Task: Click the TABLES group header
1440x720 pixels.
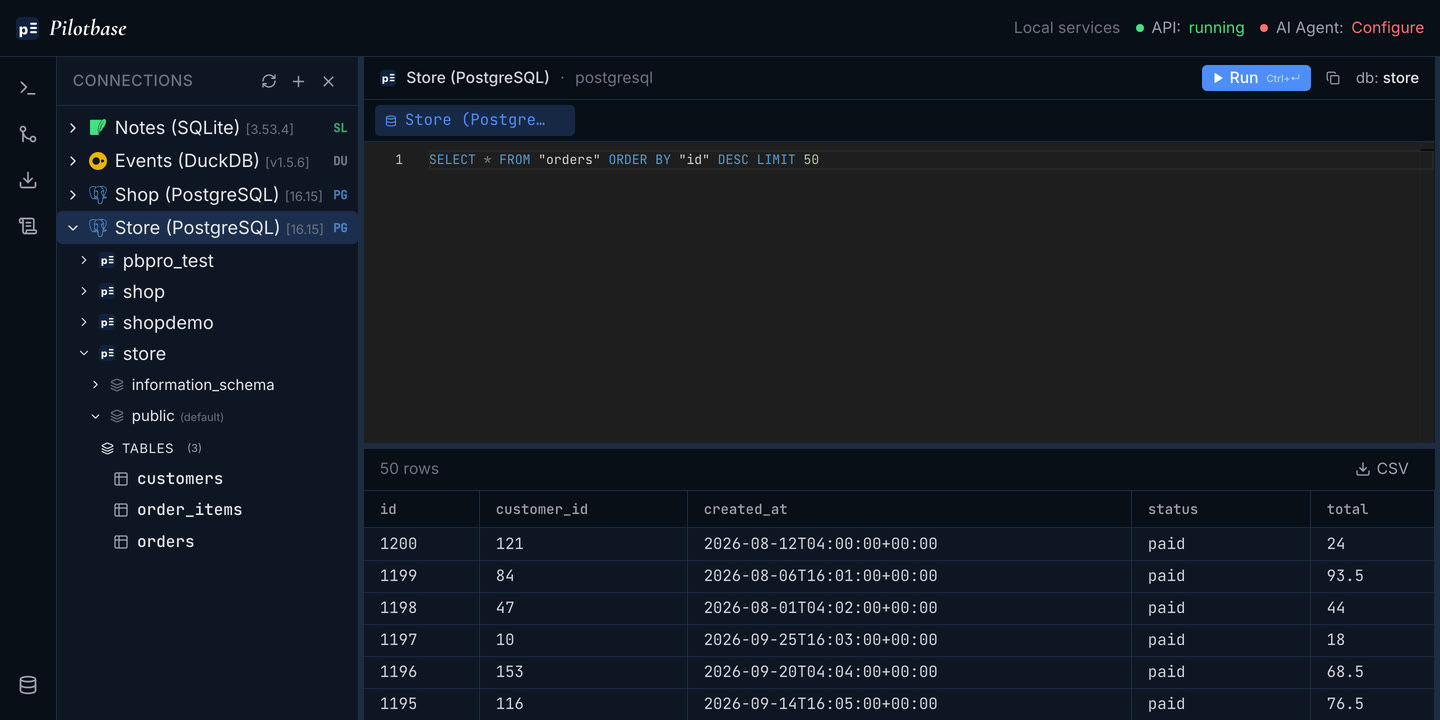Action: click(148, 448)
